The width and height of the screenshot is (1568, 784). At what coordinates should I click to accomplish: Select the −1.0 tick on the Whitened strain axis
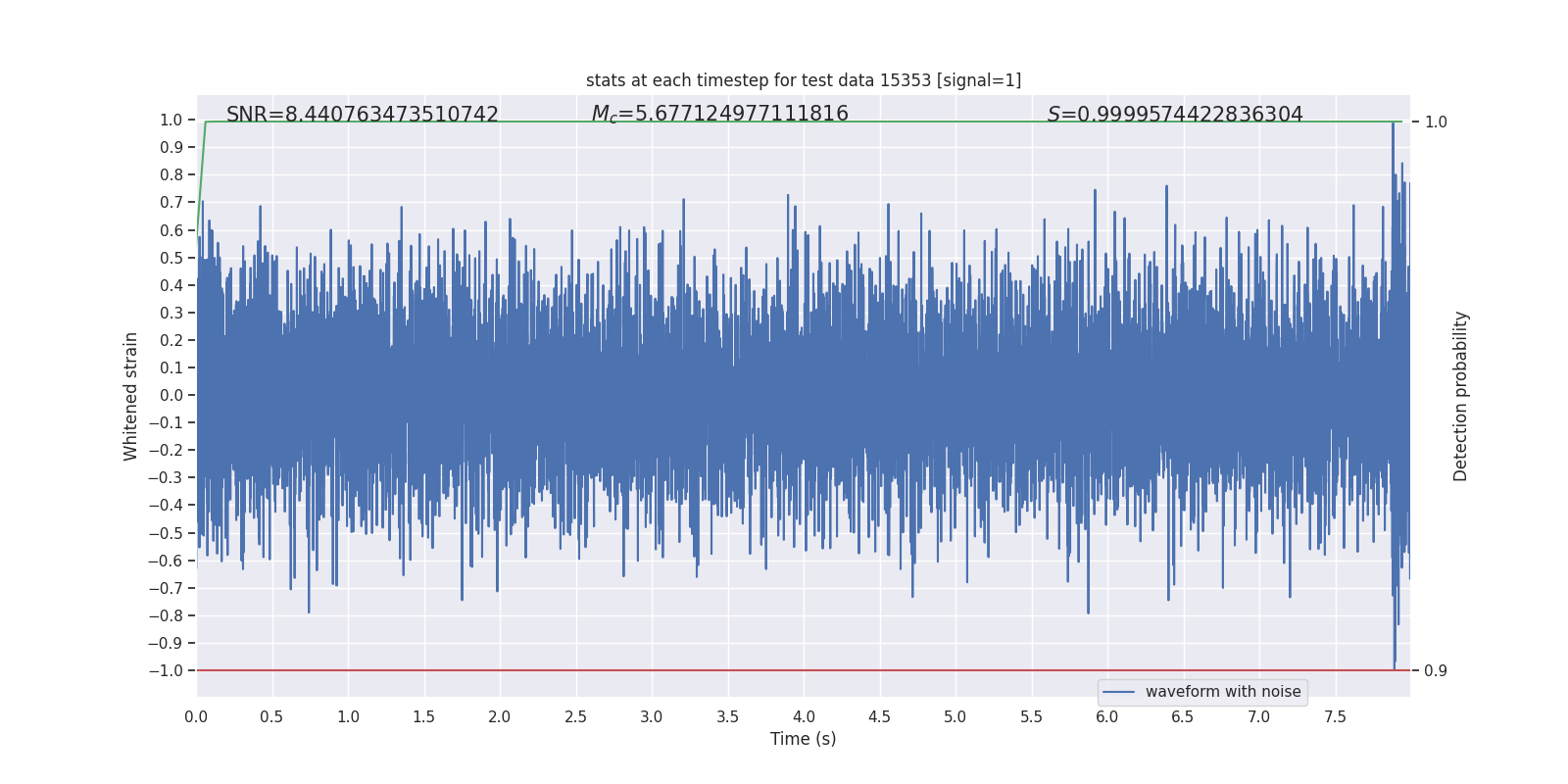click(x=166, y=670)
